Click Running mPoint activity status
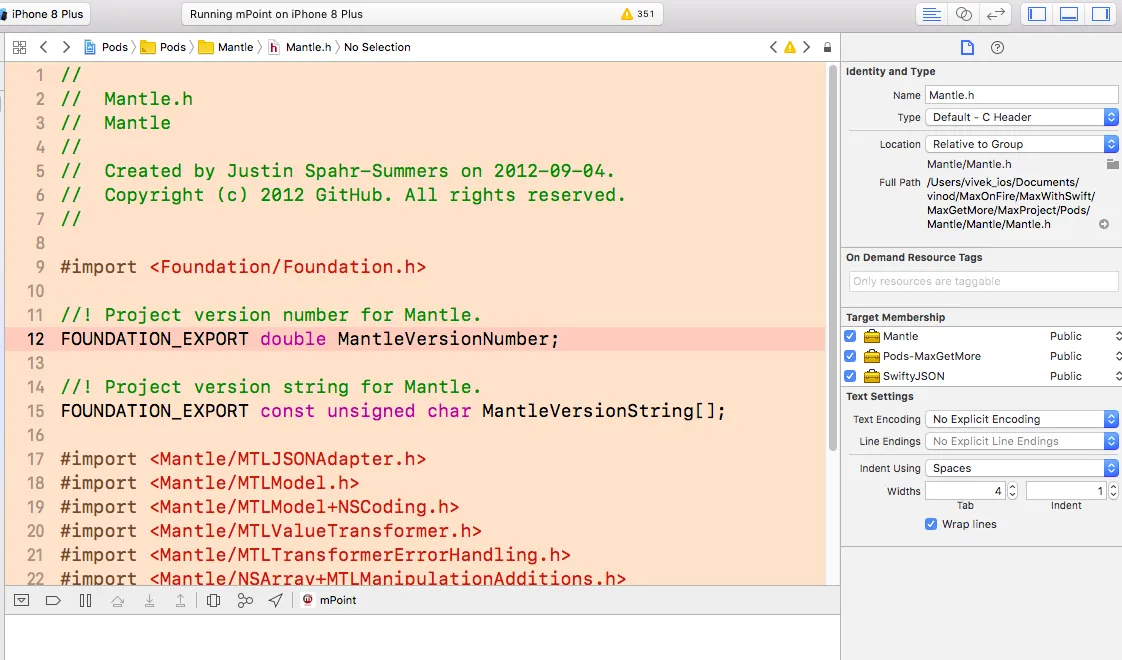1122x660 pixels. click(x=276, y=14)
